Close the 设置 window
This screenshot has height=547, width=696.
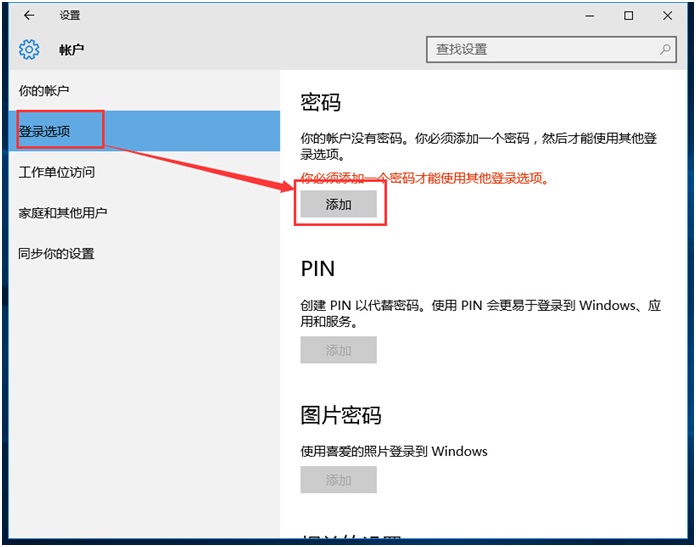tap(672, 16)
